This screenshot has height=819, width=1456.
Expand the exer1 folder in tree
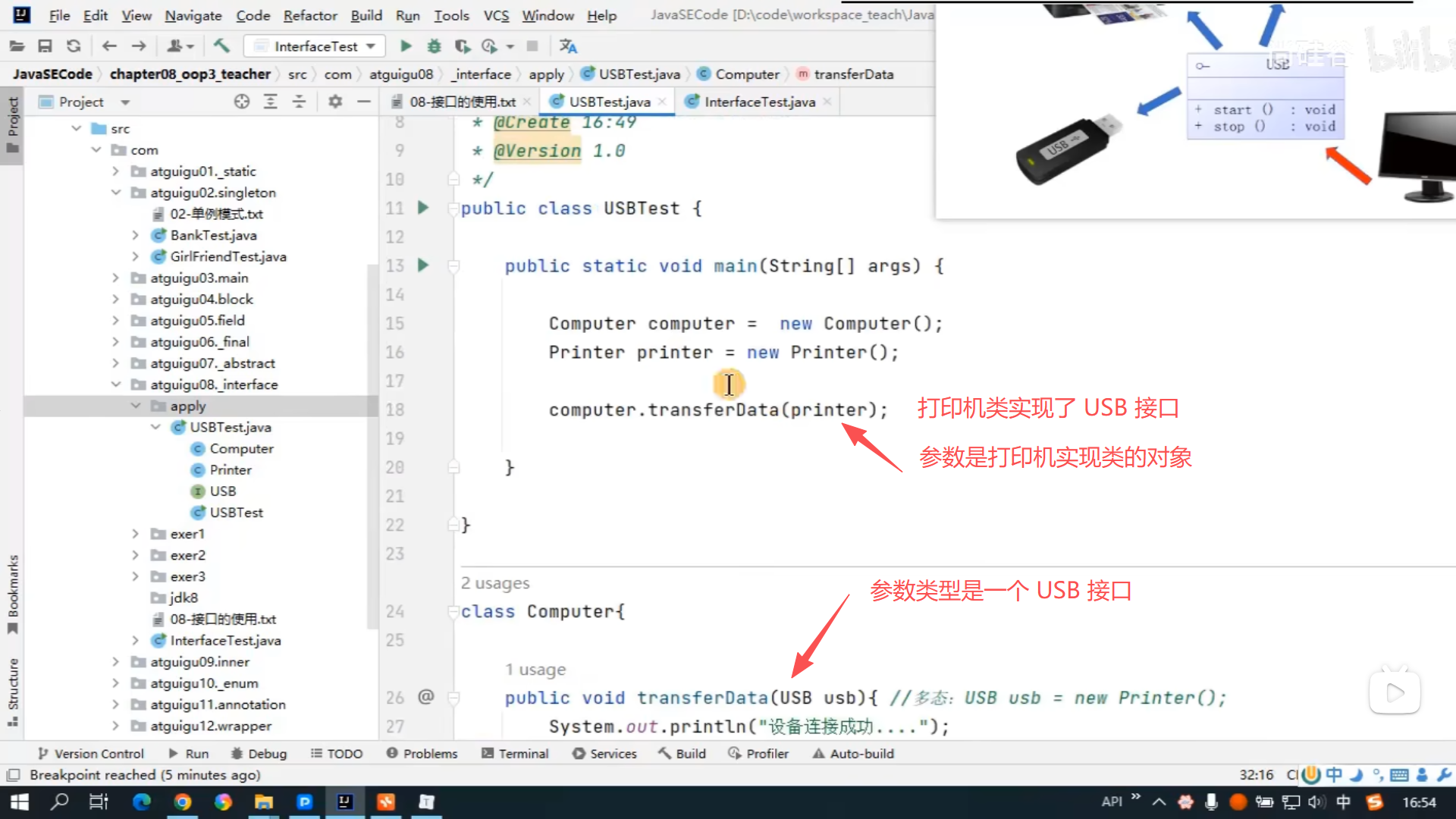pyautogui.click(x=136, y=534)
